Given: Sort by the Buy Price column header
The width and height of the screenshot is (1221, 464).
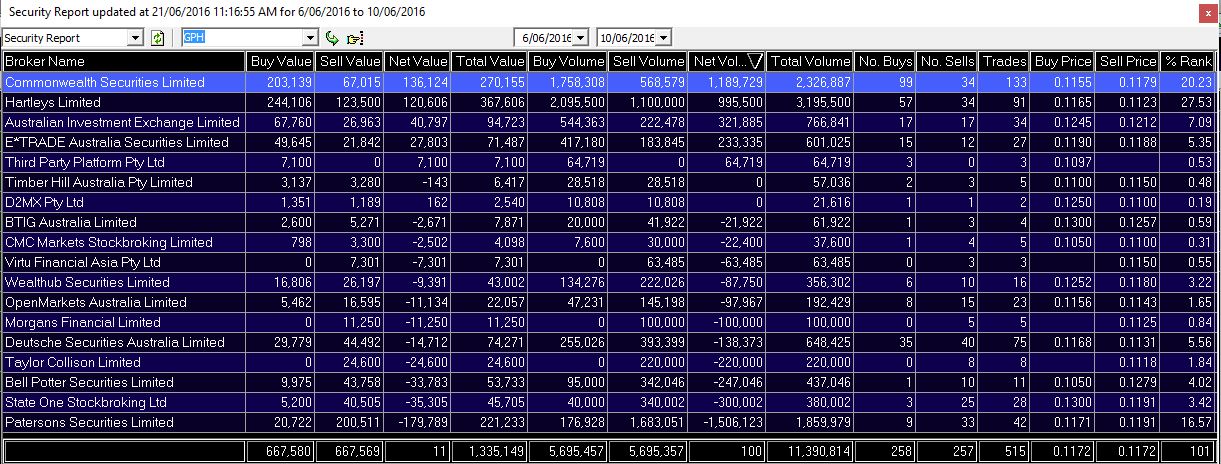Looking at the screenshot, I should (x=1063, y=61).
